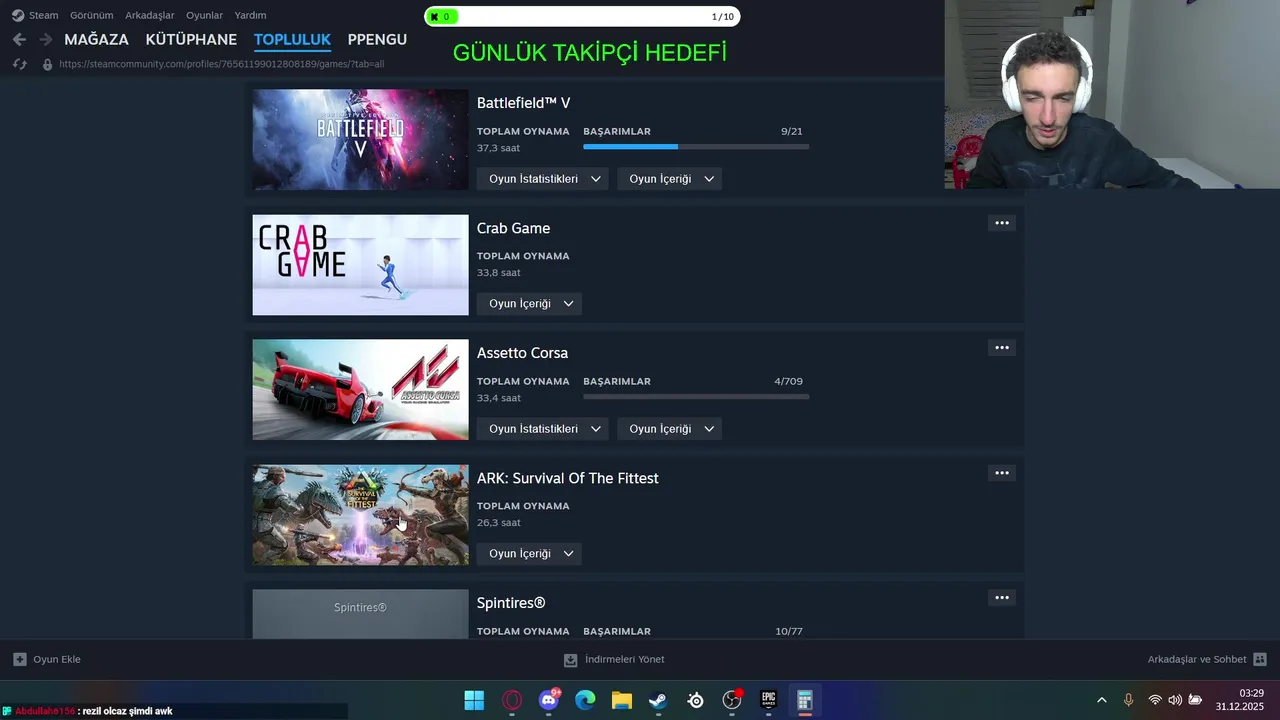1280x720 pixels.
Task: Go forward with the Steam forward arrow
Action: pyautogui.click(x=45, y=39)
